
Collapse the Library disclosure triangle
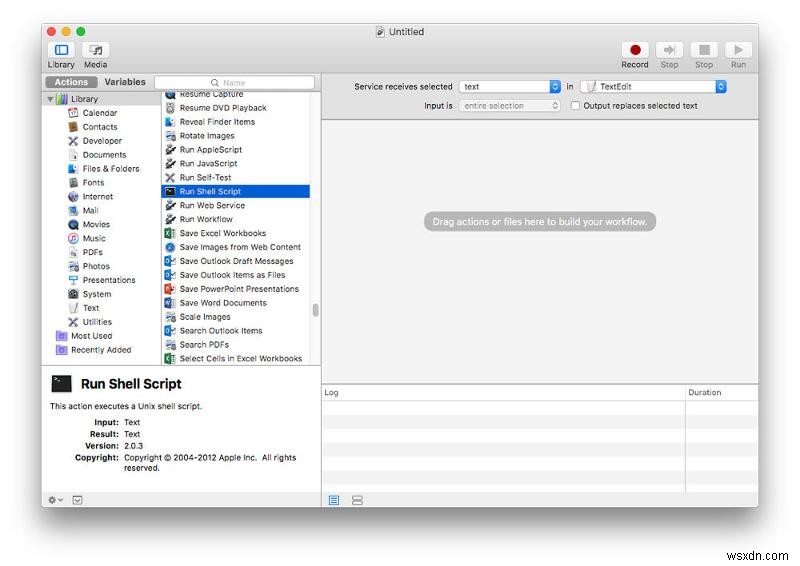50,99
